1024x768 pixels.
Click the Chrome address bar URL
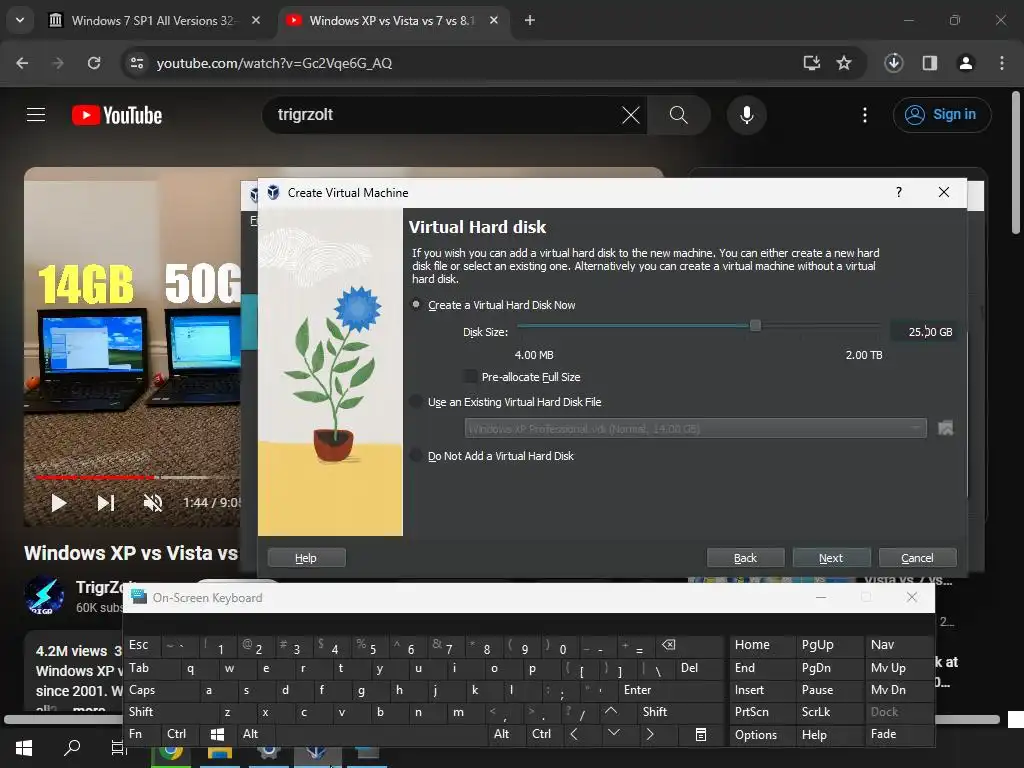(274, 63)
